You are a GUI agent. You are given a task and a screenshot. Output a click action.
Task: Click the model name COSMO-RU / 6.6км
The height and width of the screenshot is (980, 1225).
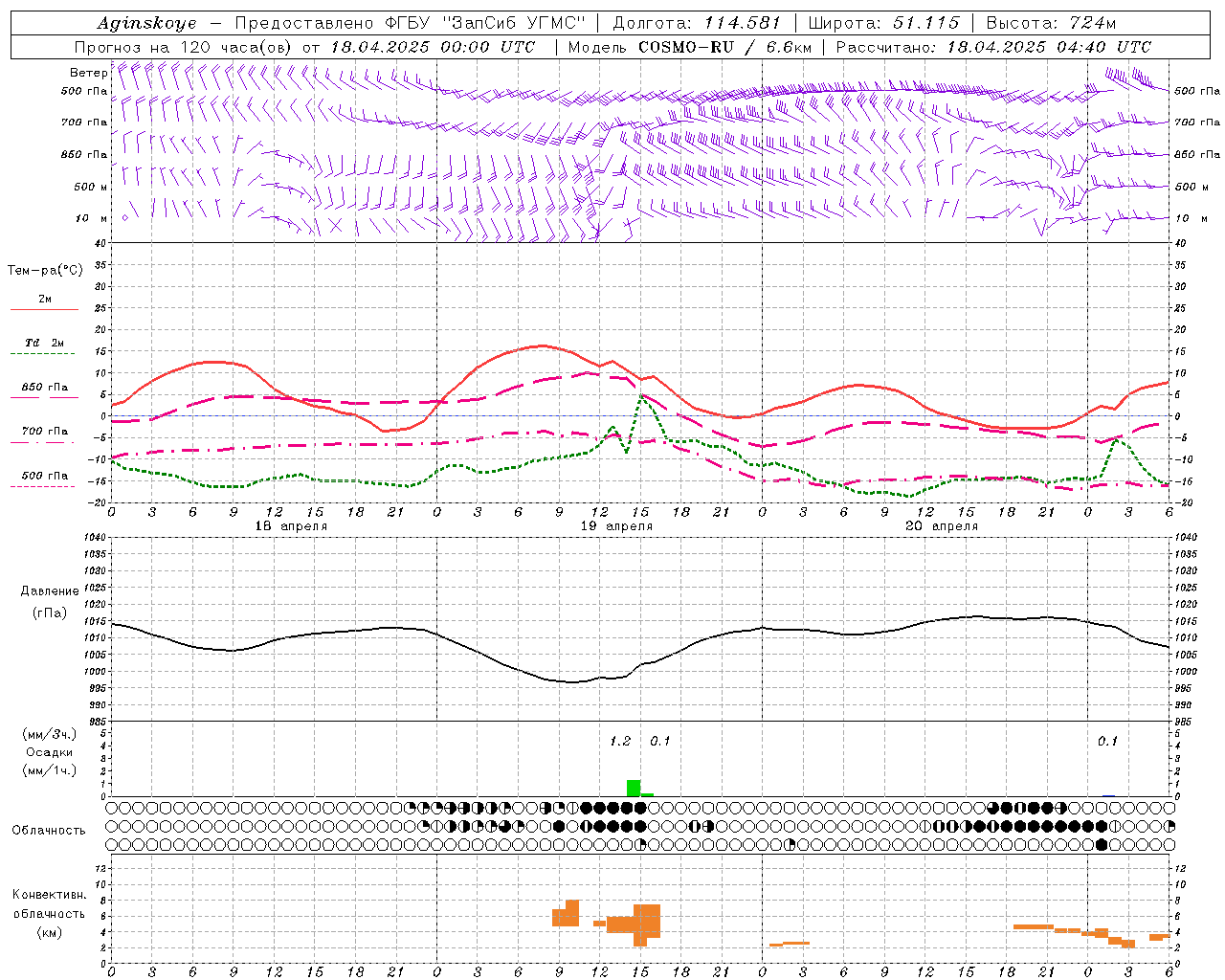(x=724, y=47)
